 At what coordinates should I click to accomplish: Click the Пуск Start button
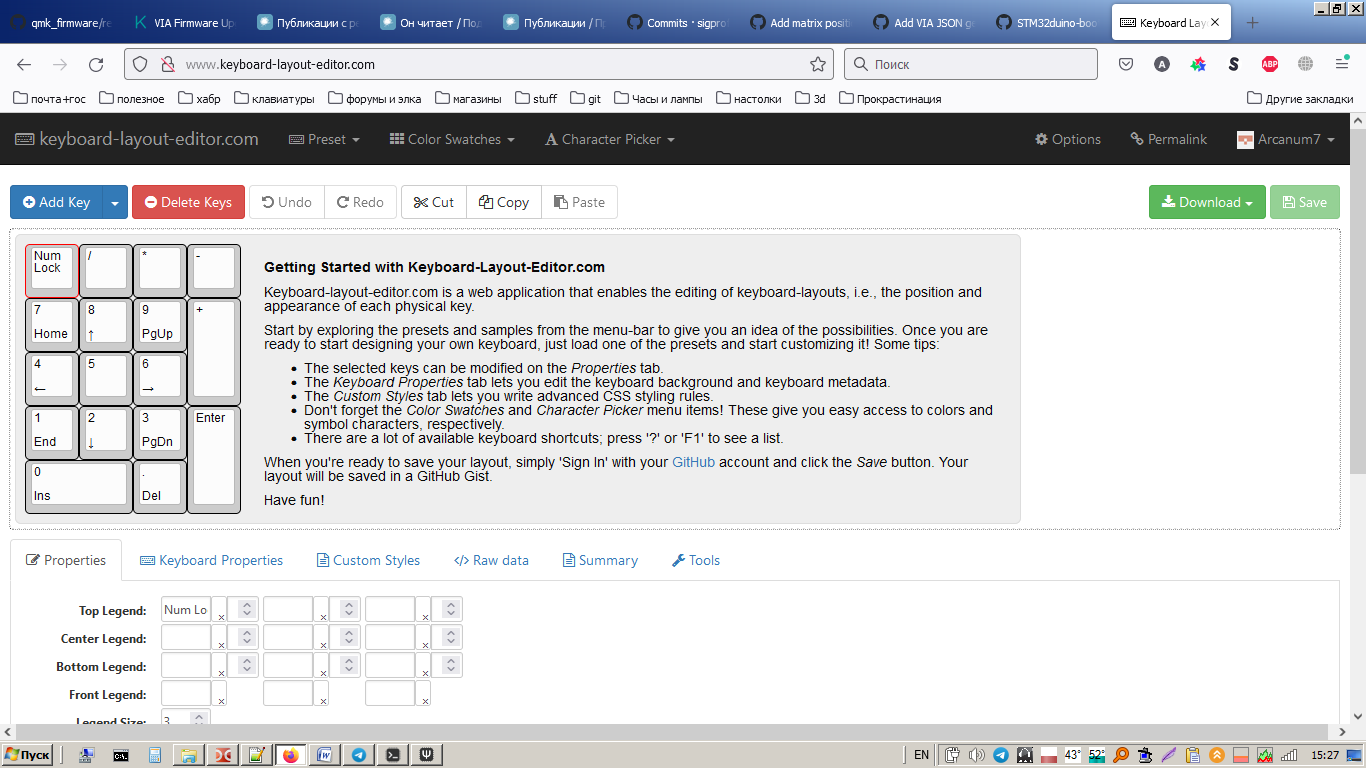(28, 755)
